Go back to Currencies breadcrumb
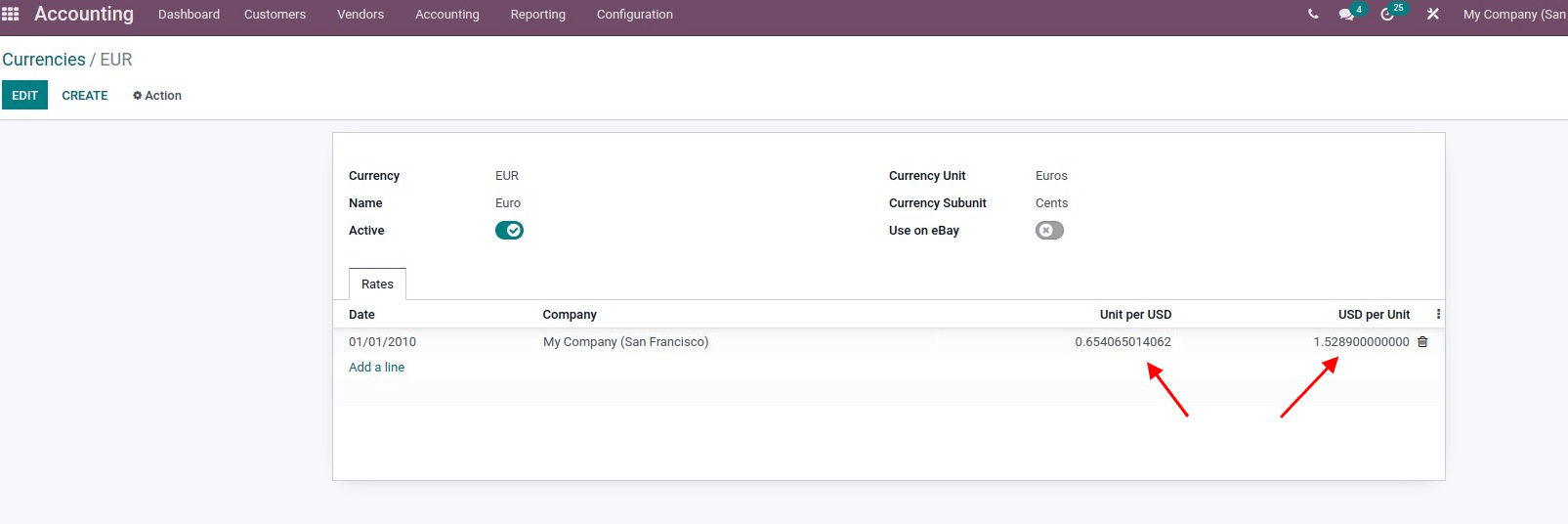Viewport: 1568px width, 524px height. coord(44,60)
